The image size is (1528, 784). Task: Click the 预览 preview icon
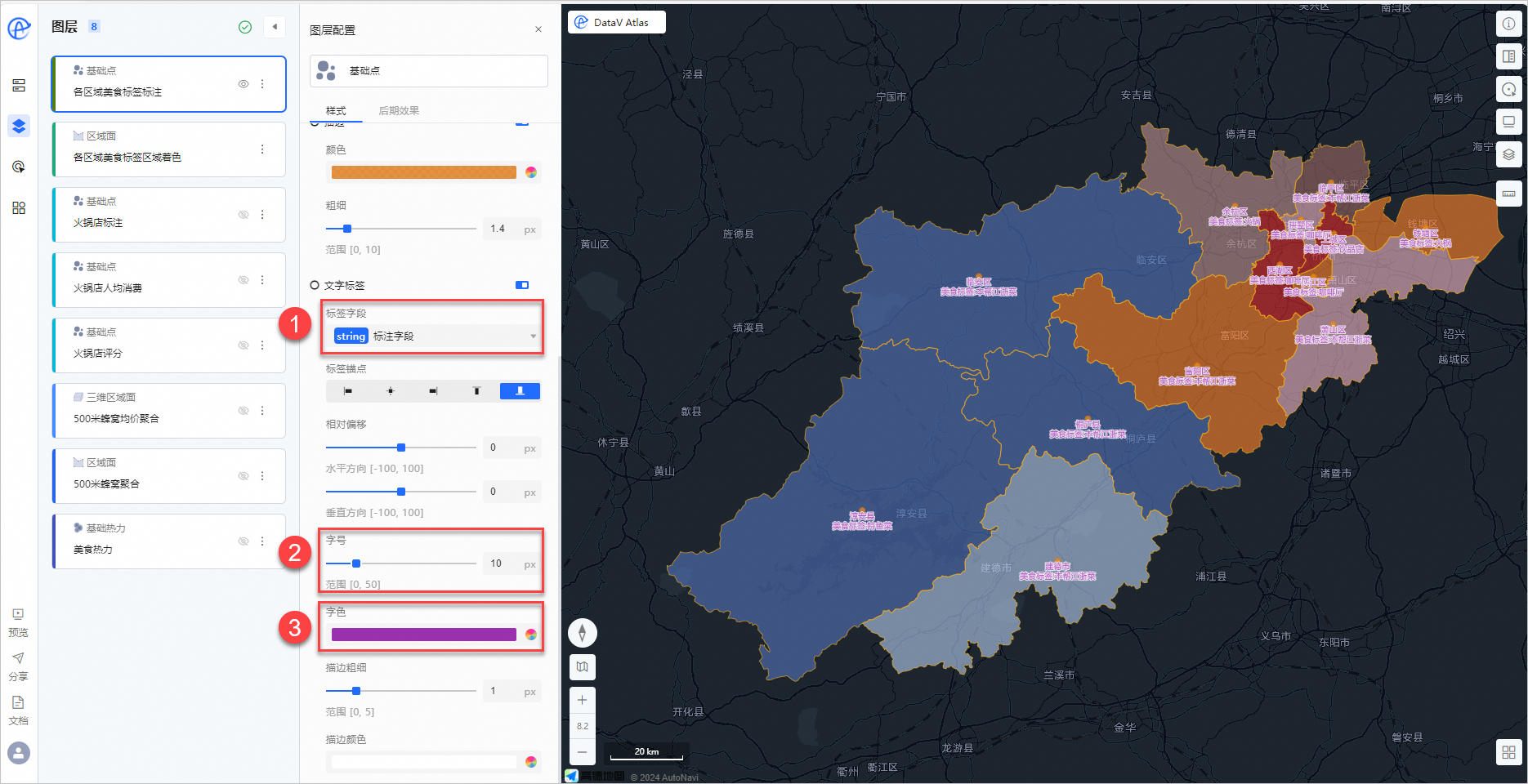[19, 615]
